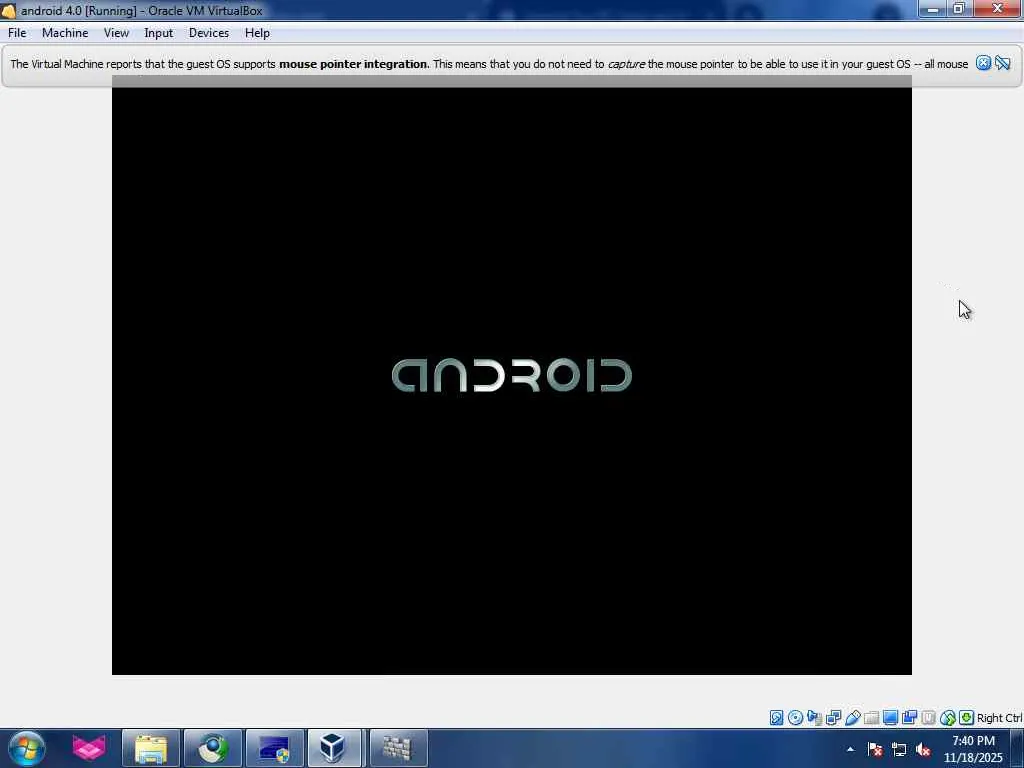Open the View menu
Image resolution: width=1024 pixels, height=768 pixels.
tap(116, 33)
